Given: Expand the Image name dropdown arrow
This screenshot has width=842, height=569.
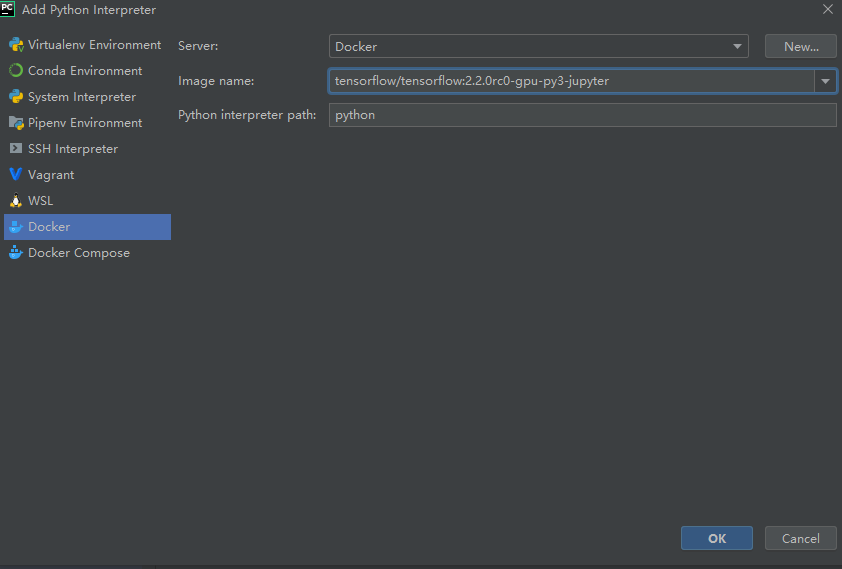Looking at the screenshot, I should click(825, 81).
